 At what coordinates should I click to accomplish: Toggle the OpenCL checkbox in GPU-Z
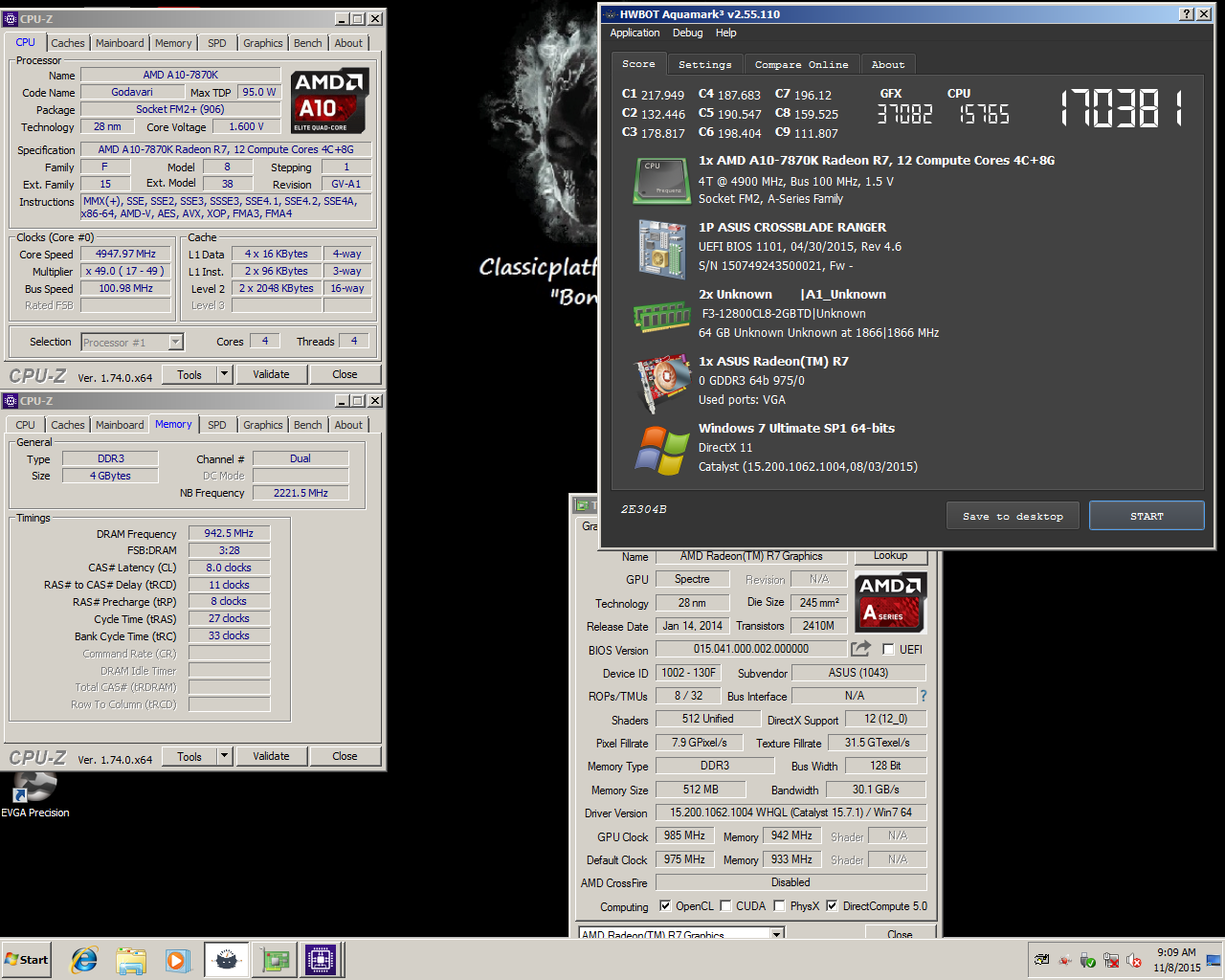tap(665, 906)
